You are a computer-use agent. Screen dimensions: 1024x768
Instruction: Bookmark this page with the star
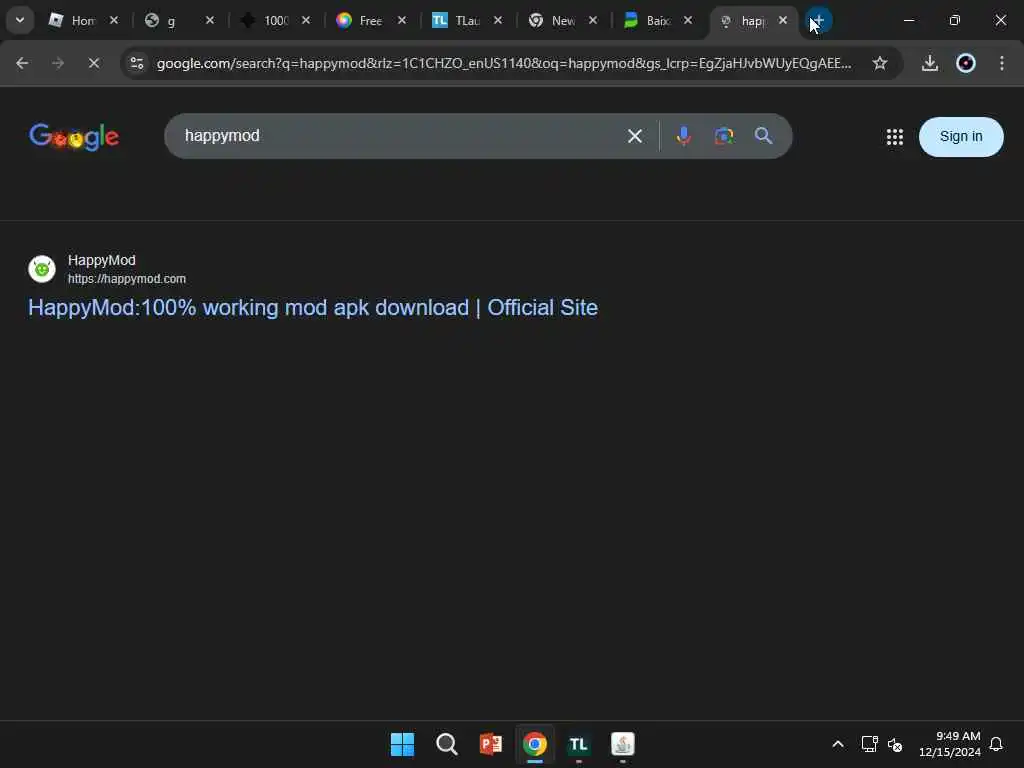(x=880, y=63)
